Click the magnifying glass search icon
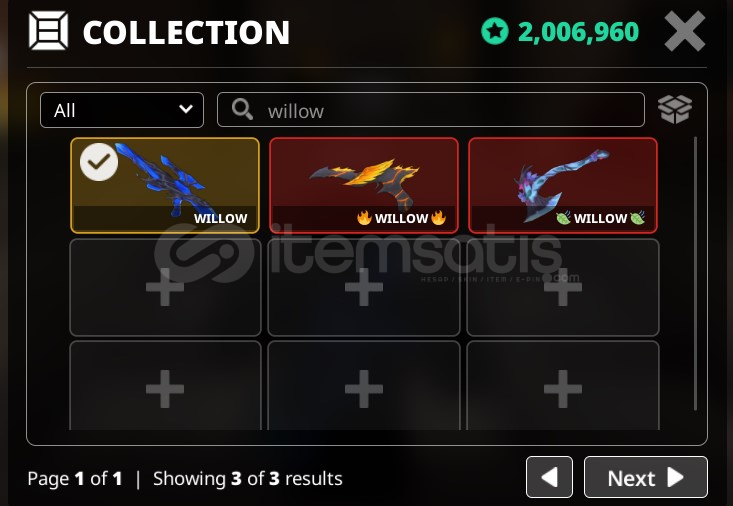733x506 pixels. (242, 109)
